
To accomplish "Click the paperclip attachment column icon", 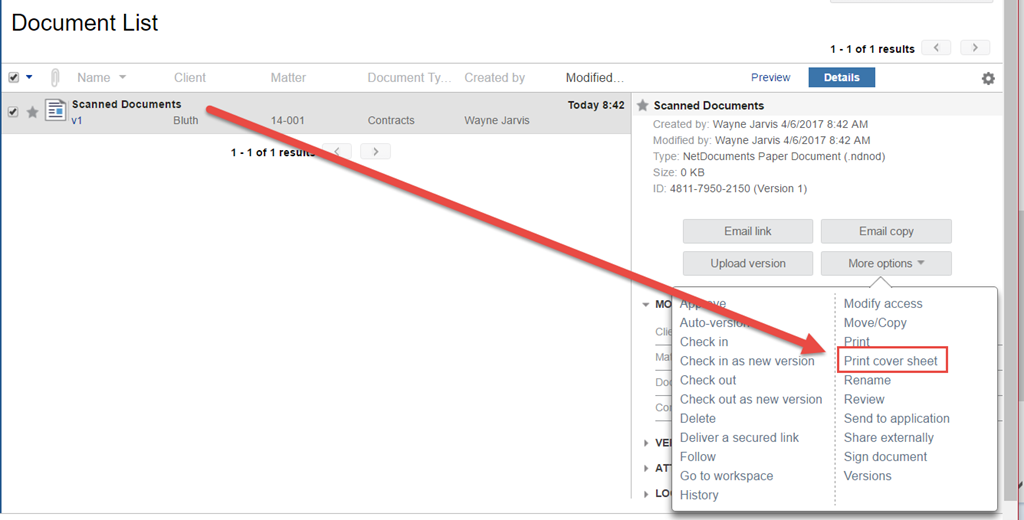I will [x=55, y=78].
